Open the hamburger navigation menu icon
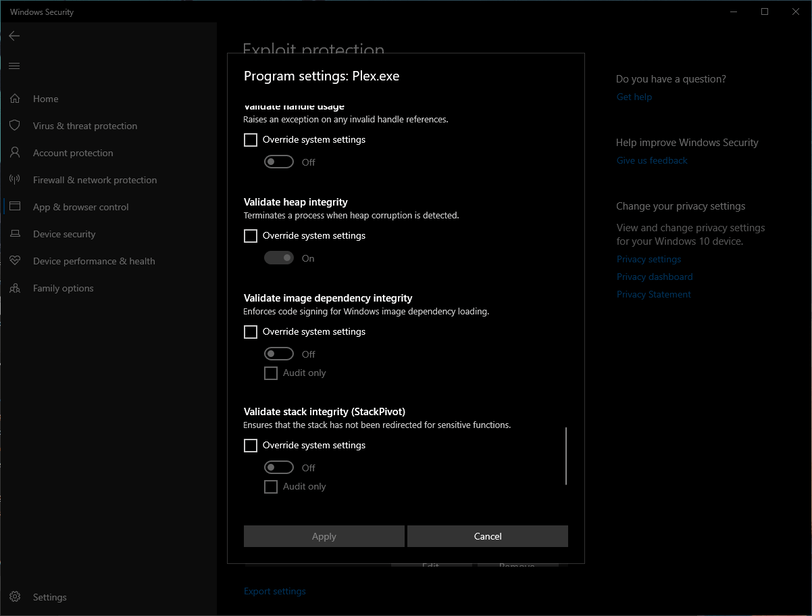Image resolution: width=812 pixels, height=616 pixels. point(14,66)
